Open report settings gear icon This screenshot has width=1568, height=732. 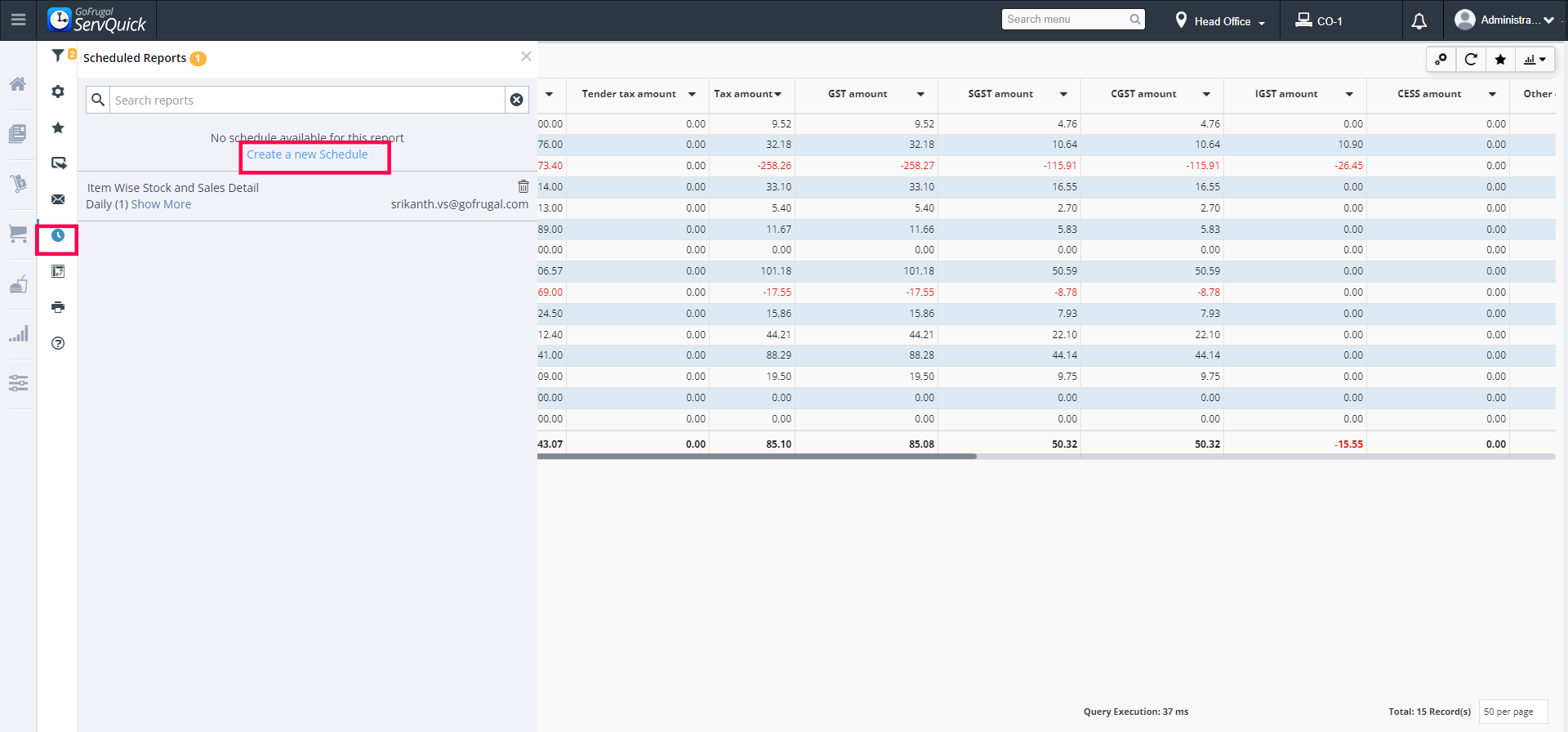[58, 91]
